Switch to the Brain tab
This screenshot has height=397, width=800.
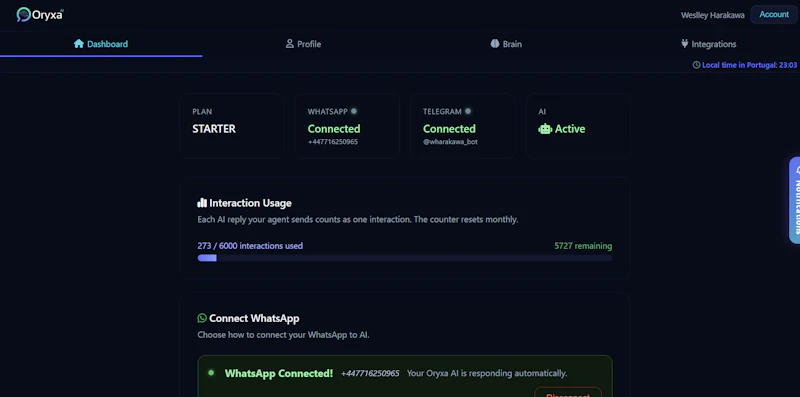tap(506, 44)
